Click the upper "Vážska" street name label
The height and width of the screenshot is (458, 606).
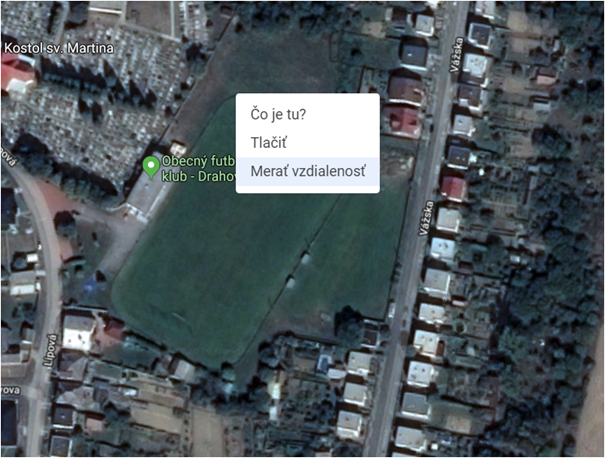coord(456,54)
